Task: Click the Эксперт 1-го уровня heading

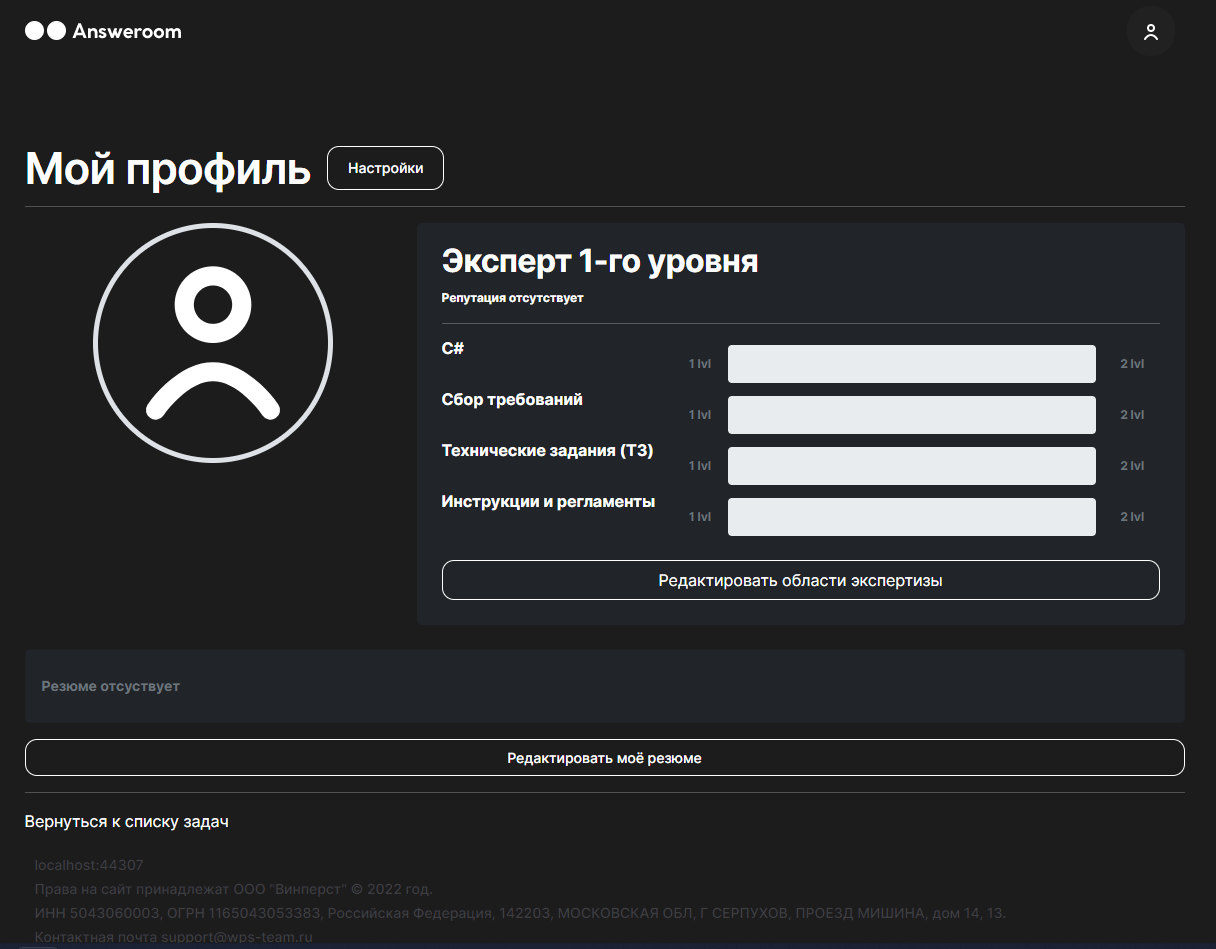Action: pos(600,262)
